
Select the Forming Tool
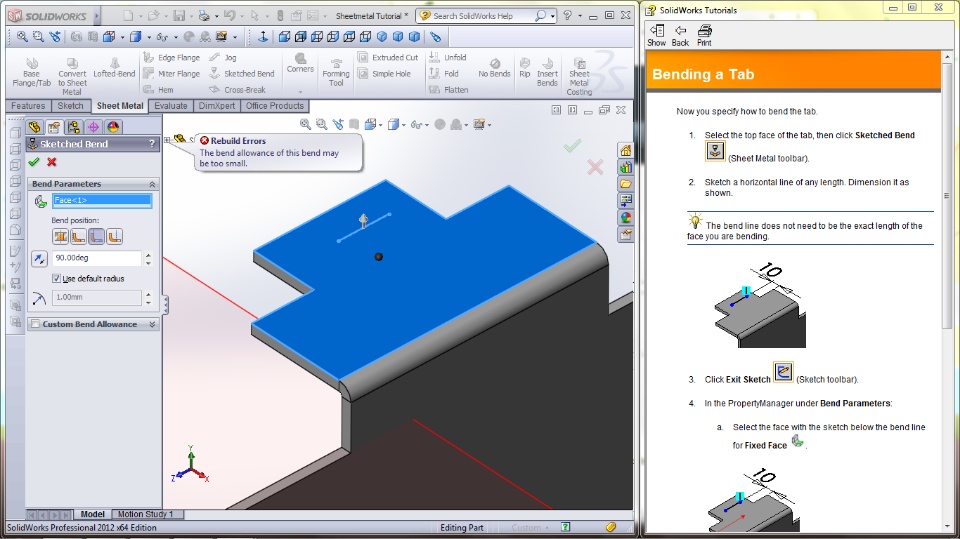click(x=336, y=72)
